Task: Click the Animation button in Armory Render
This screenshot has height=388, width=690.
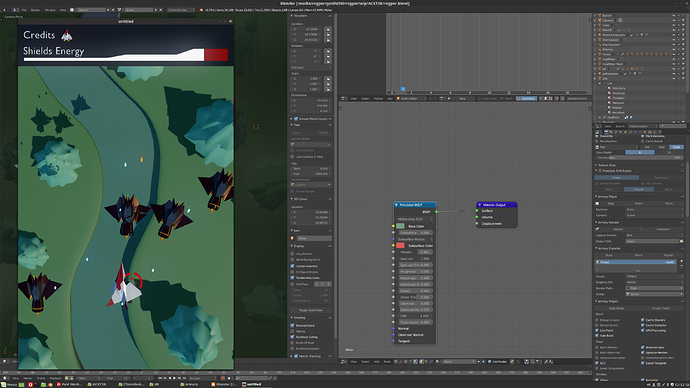Action: pos(663,229)
